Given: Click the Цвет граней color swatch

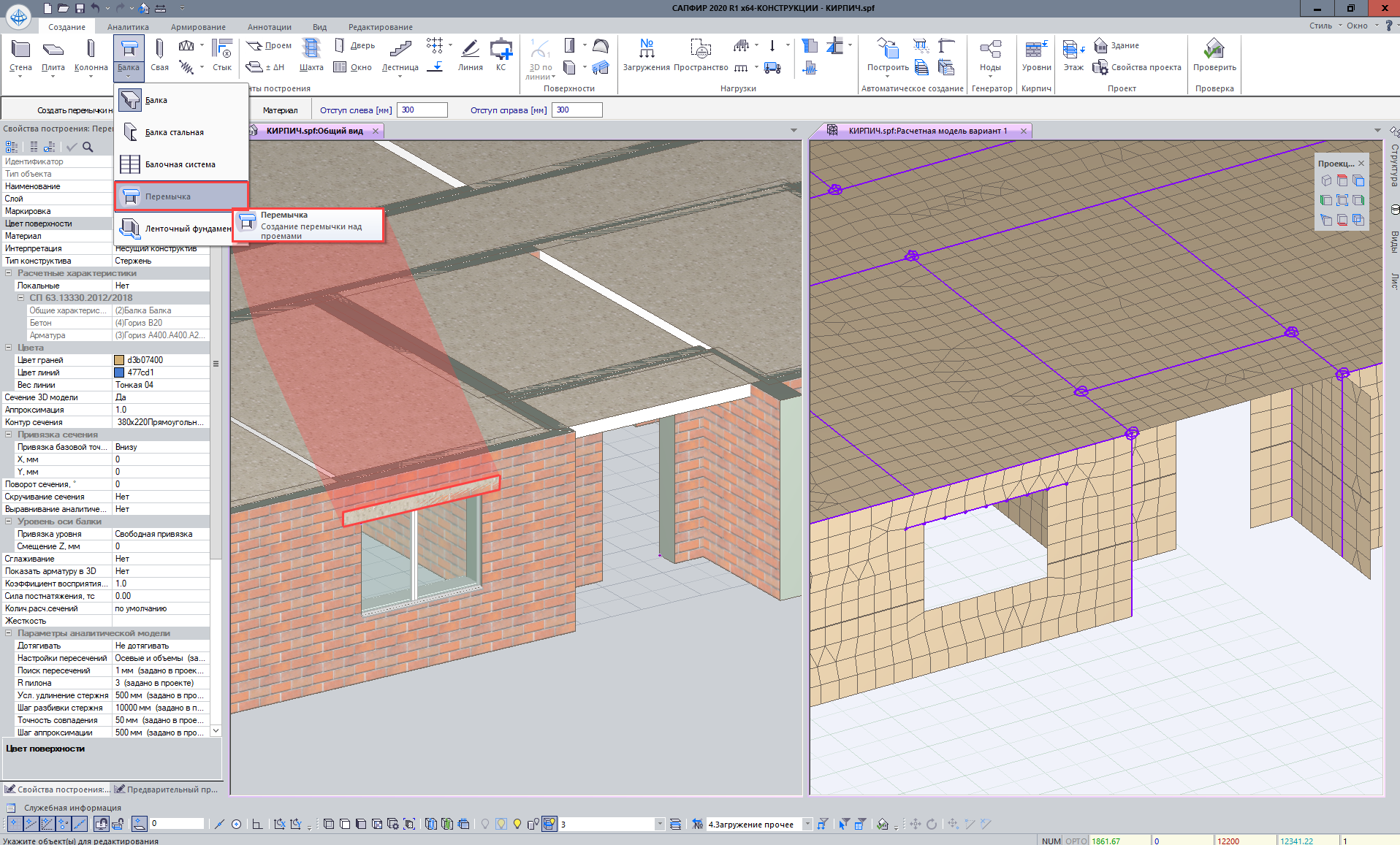Looking at the screenshot, I should coord(119,360).
